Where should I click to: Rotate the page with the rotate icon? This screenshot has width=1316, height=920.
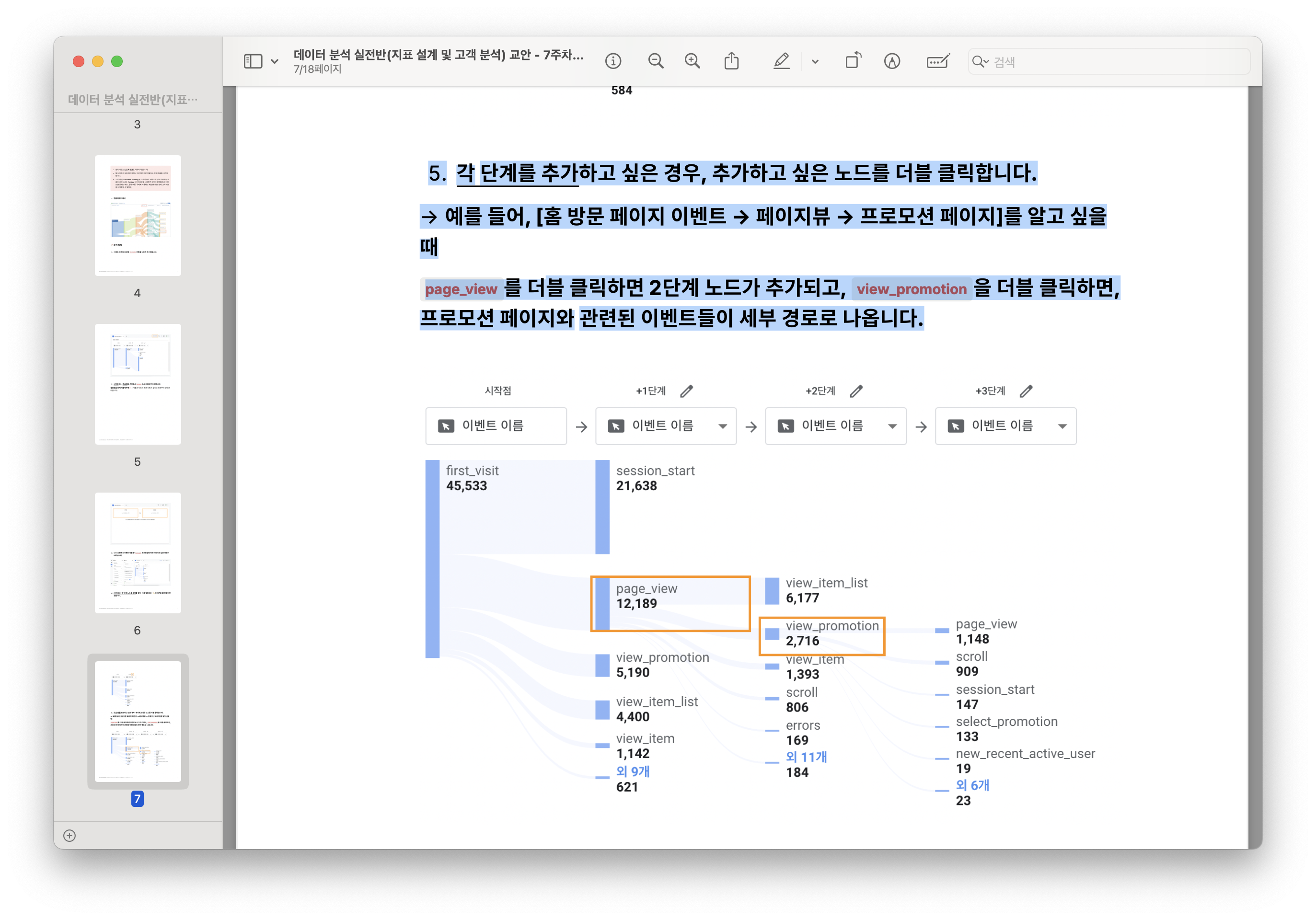[x=853, y=61]
